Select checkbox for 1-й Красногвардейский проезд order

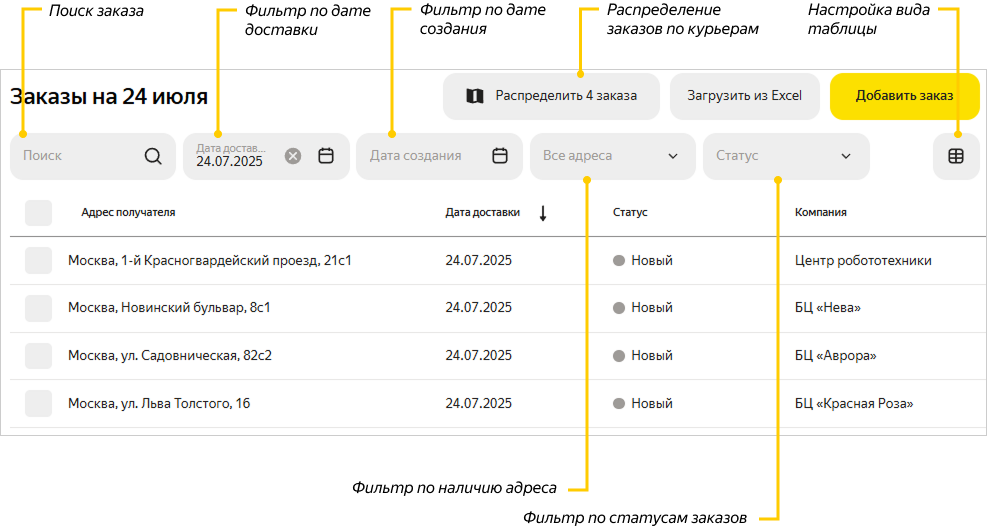coord(38,261)
